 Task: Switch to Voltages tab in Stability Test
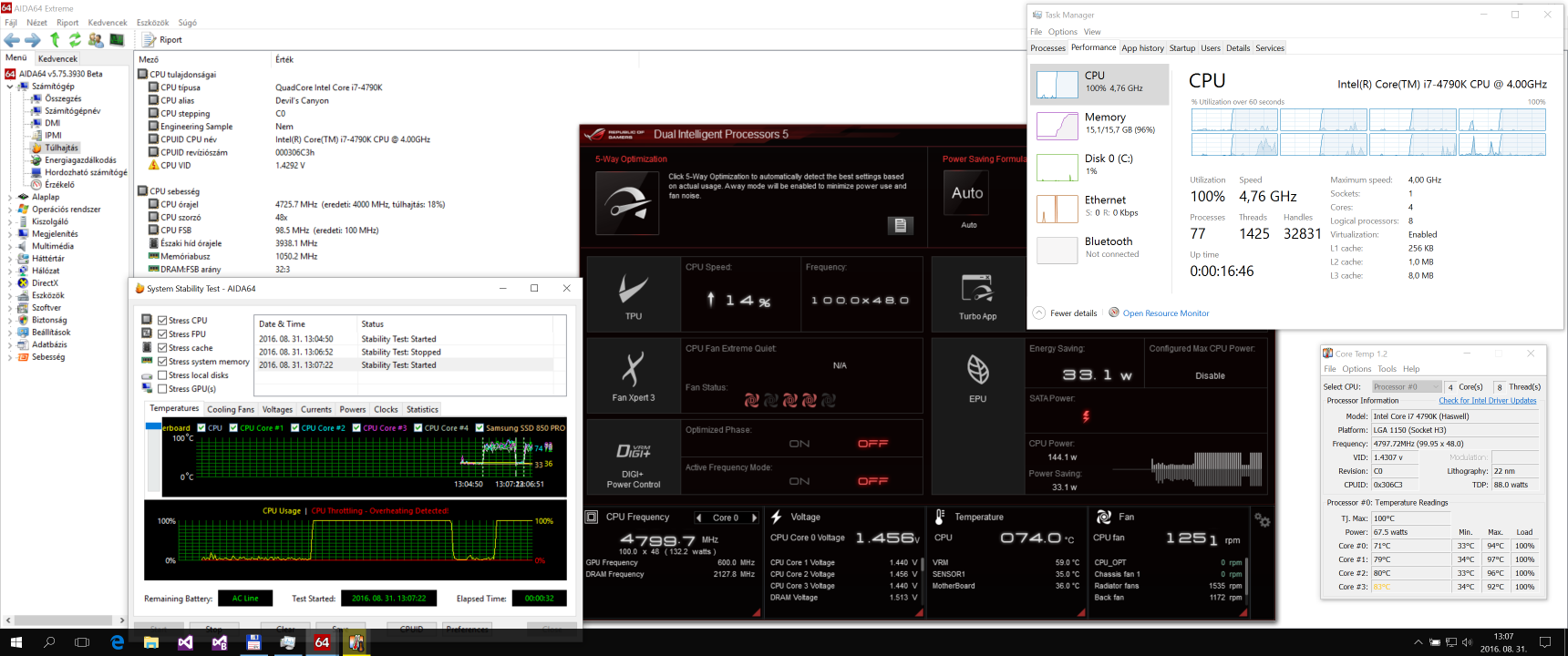pos(277,410)
